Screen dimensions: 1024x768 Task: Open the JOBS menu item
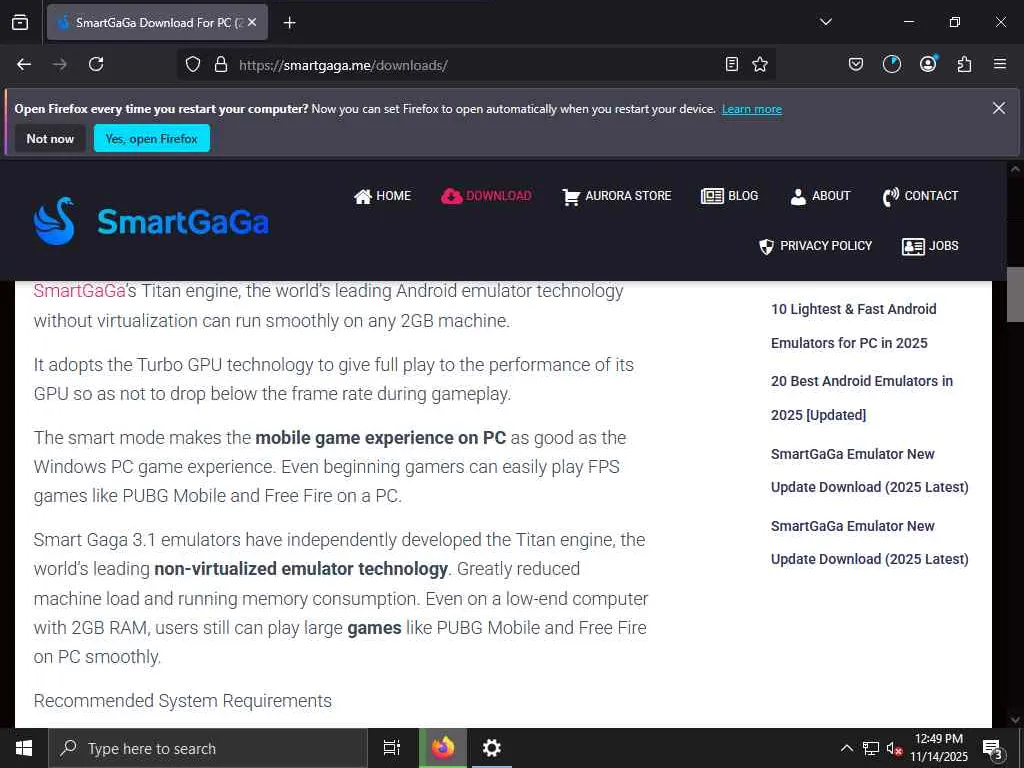[x=930, y=246]
